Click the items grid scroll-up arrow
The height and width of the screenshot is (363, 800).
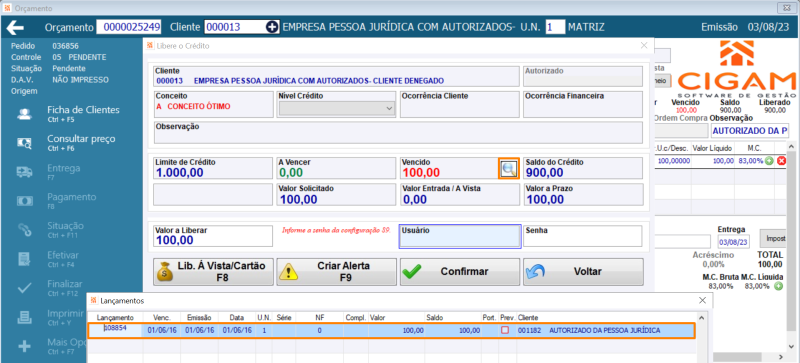click(792, 148)
